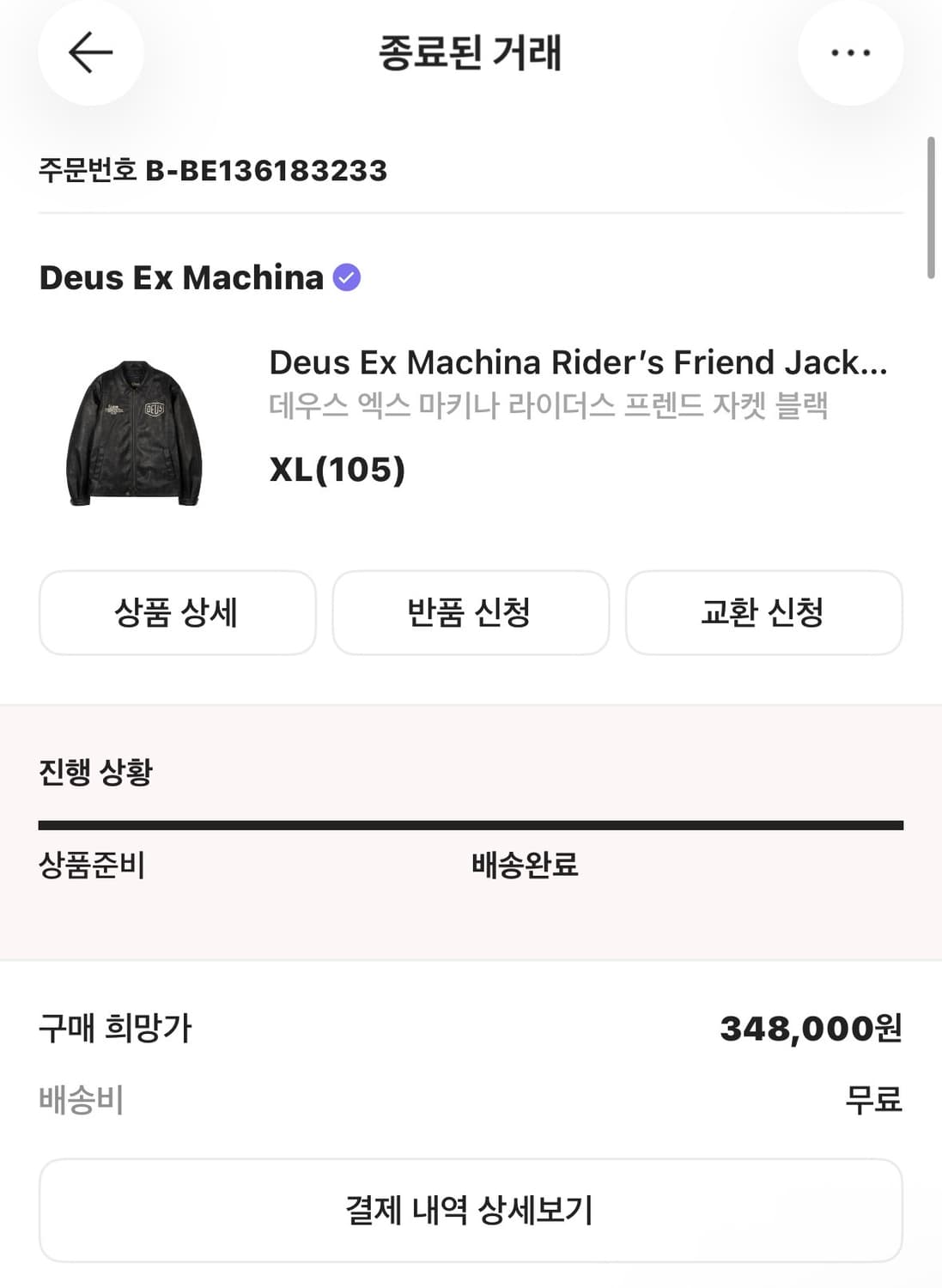942x1288 pixels.
Task: Click the Deus Ex Machina brand name
Action: 181,277
